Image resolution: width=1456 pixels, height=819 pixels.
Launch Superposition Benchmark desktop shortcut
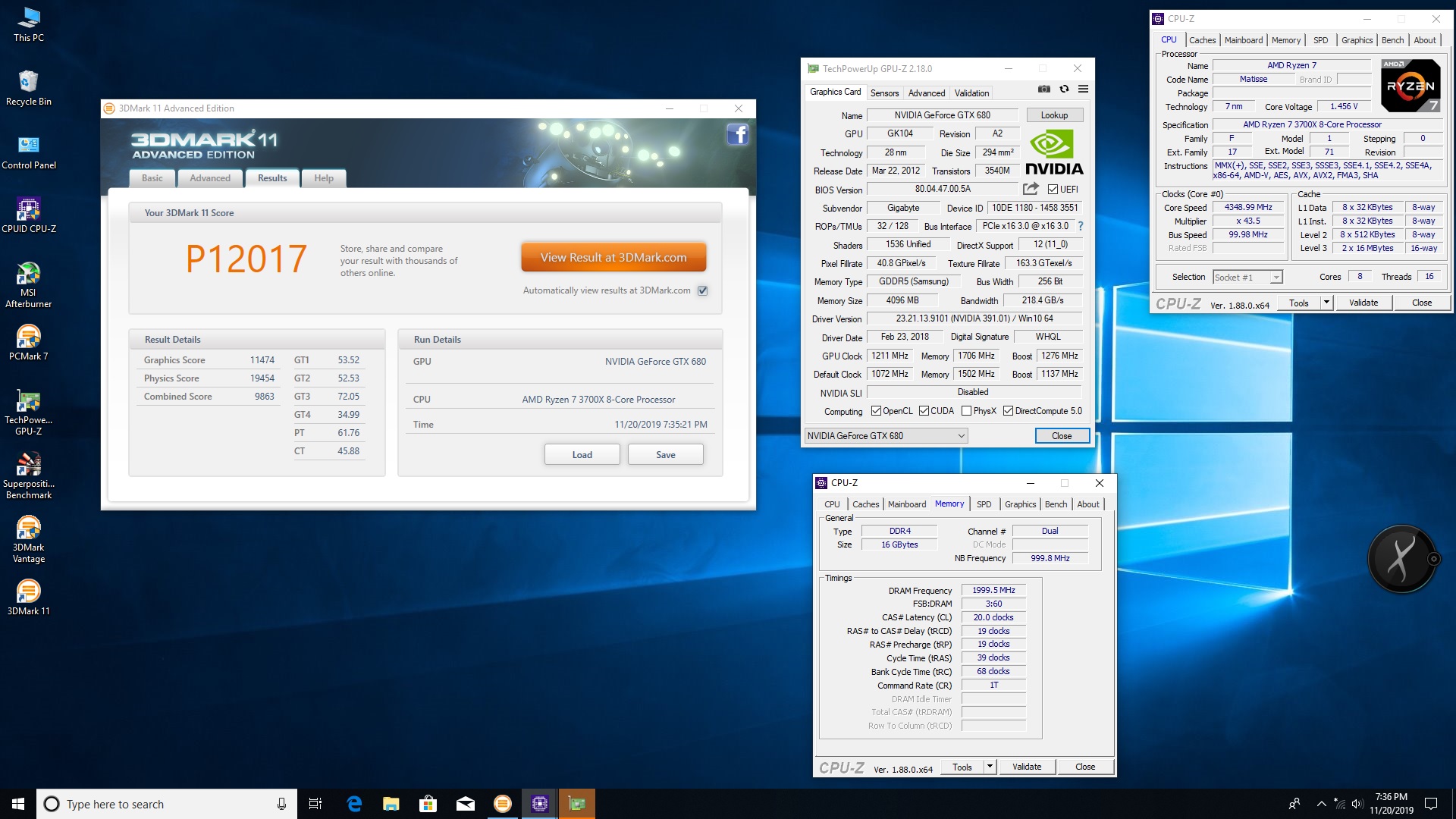(x=29, y=475)
